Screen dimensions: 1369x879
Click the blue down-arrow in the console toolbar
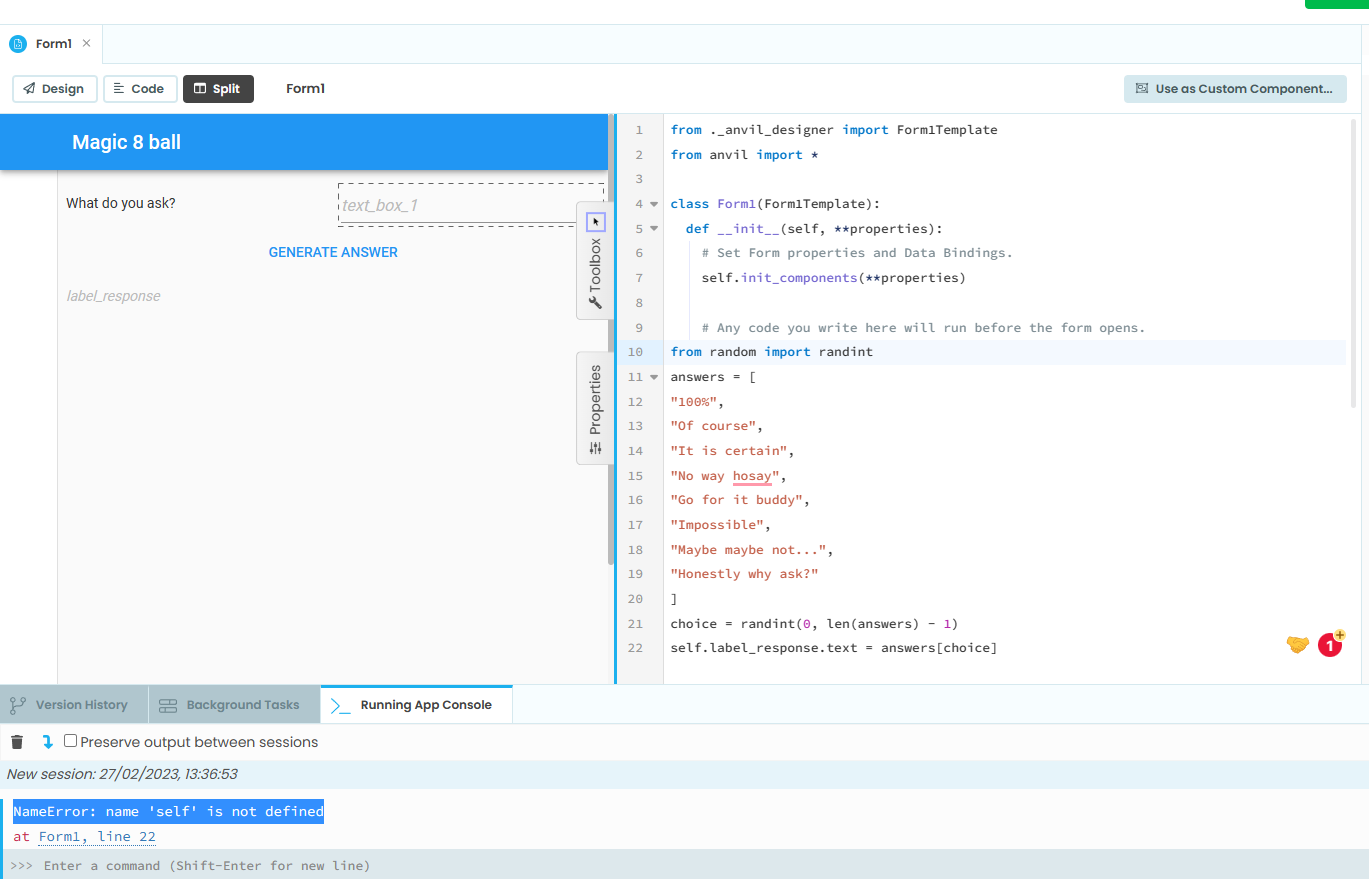coord(45,741)
